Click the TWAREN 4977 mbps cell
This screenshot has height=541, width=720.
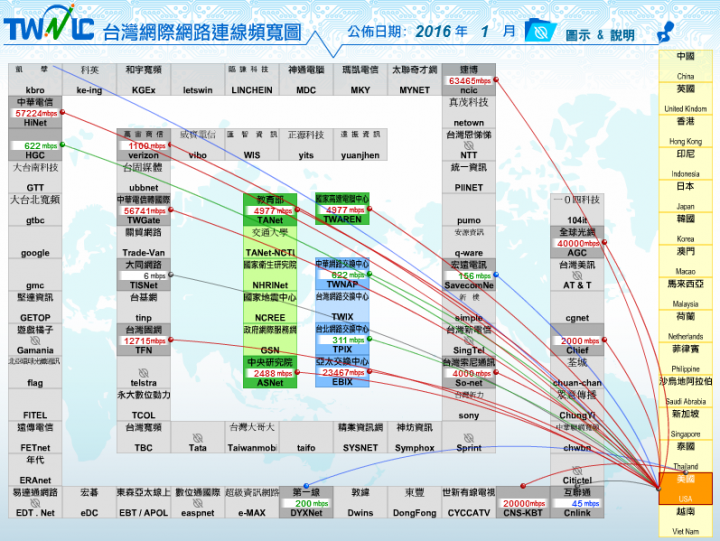pyautogui.click(x=342, y=209)
